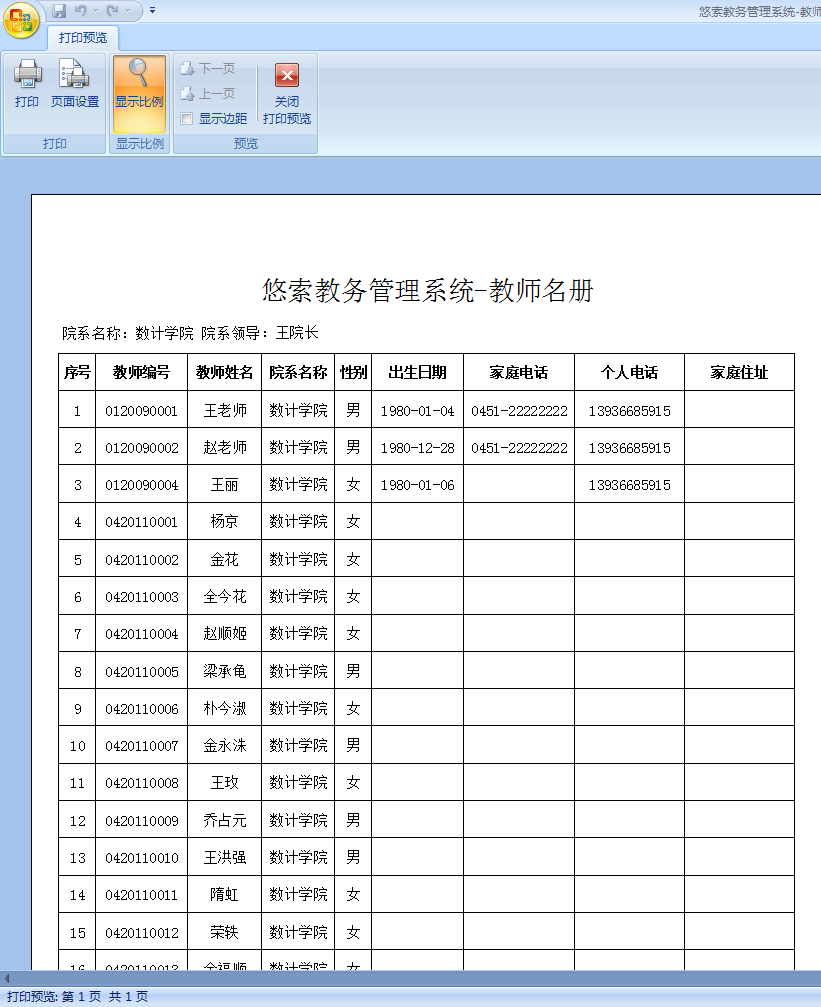Click the 家庭电话 column header
821x1007 pixels.
point(519,372)
